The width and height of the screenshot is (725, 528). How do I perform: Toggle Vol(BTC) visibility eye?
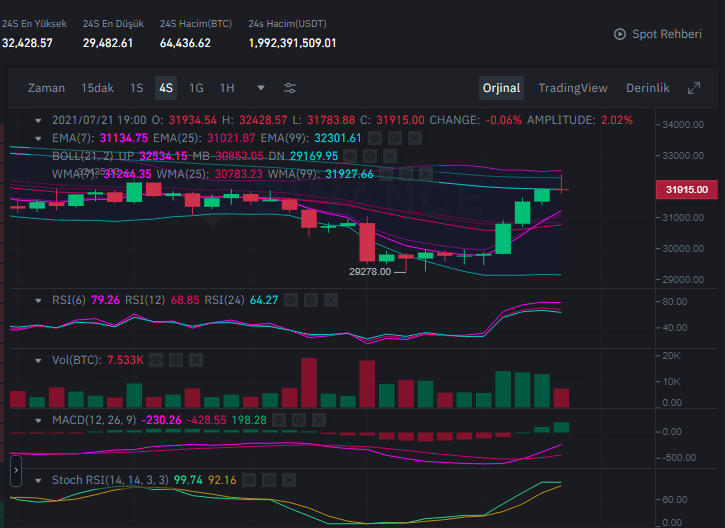coord(156,360)
